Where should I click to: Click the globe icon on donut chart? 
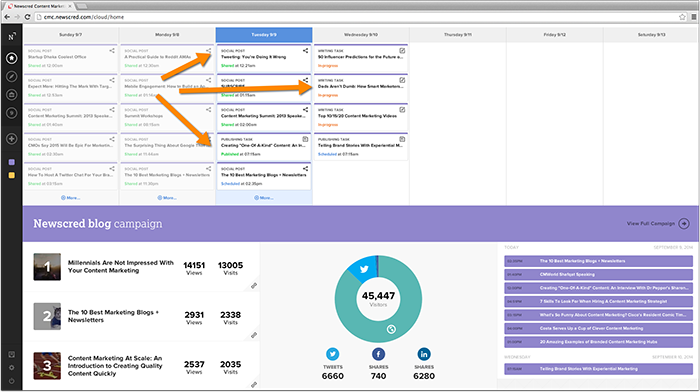pyautogui.click(x=391, y=329)
